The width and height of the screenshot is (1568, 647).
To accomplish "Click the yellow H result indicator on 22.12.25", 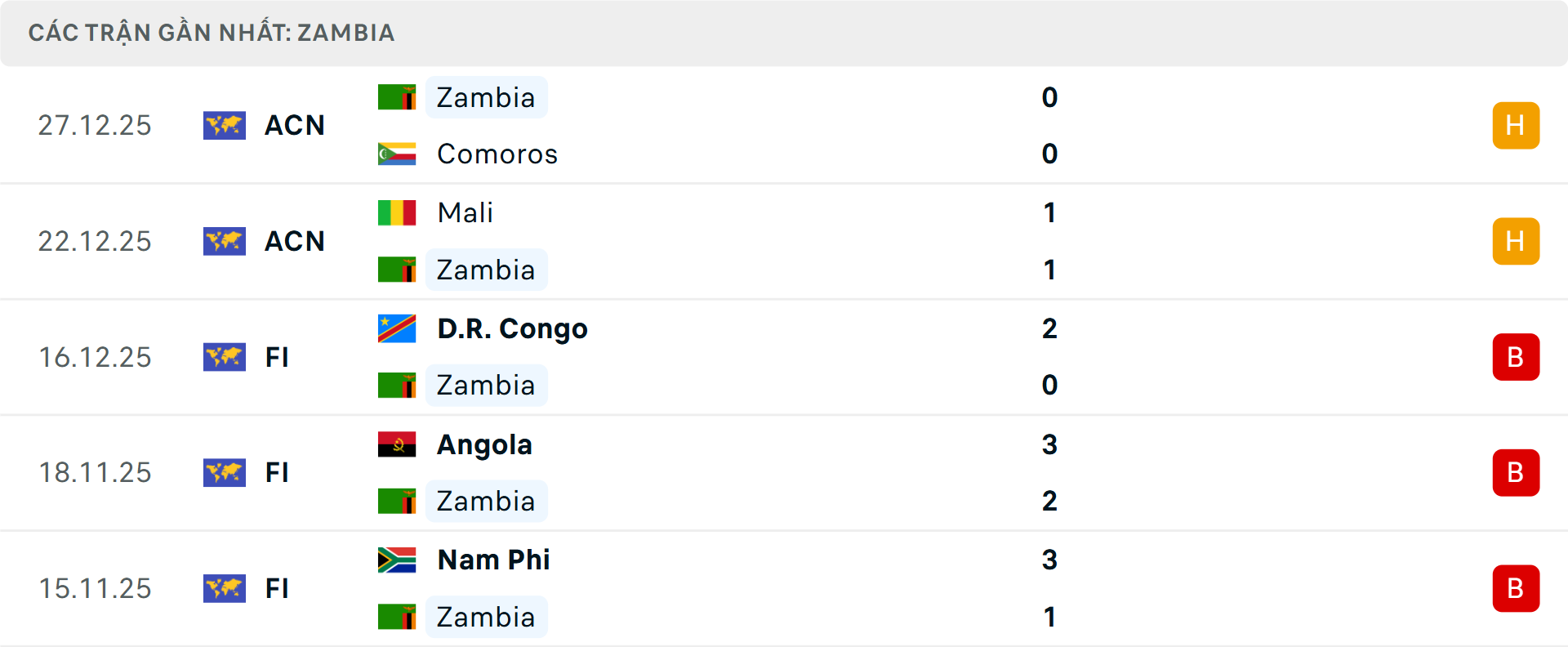I will pyautogui.click(x=1516, y=241).
